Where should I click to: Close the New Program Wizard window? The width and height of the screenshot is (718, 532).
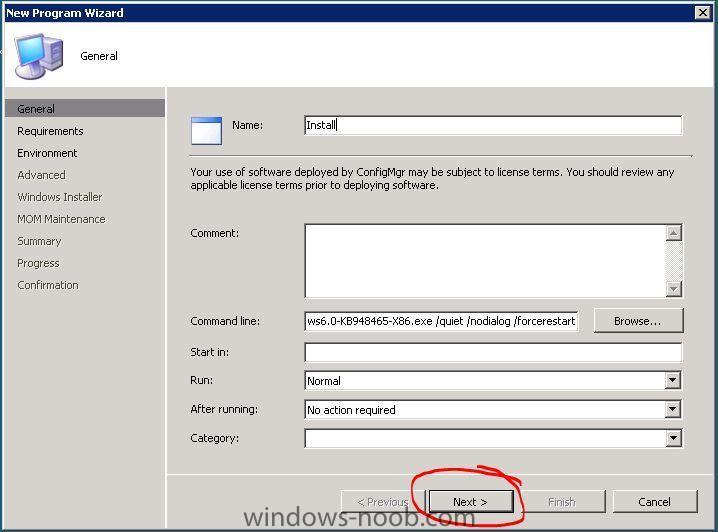(x=702, y=12)
